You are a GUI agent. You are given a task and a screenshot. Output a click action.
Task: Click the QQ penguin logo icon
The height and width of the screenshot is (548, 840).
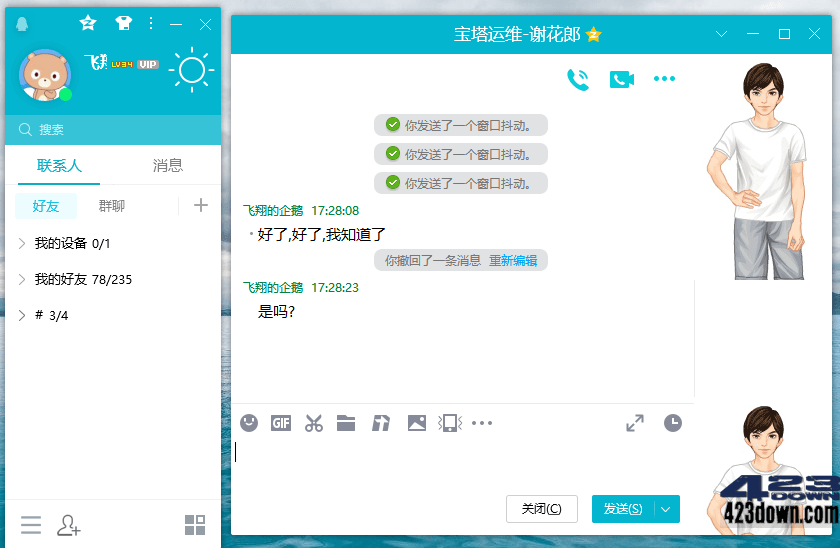click(x=22, y=24)
